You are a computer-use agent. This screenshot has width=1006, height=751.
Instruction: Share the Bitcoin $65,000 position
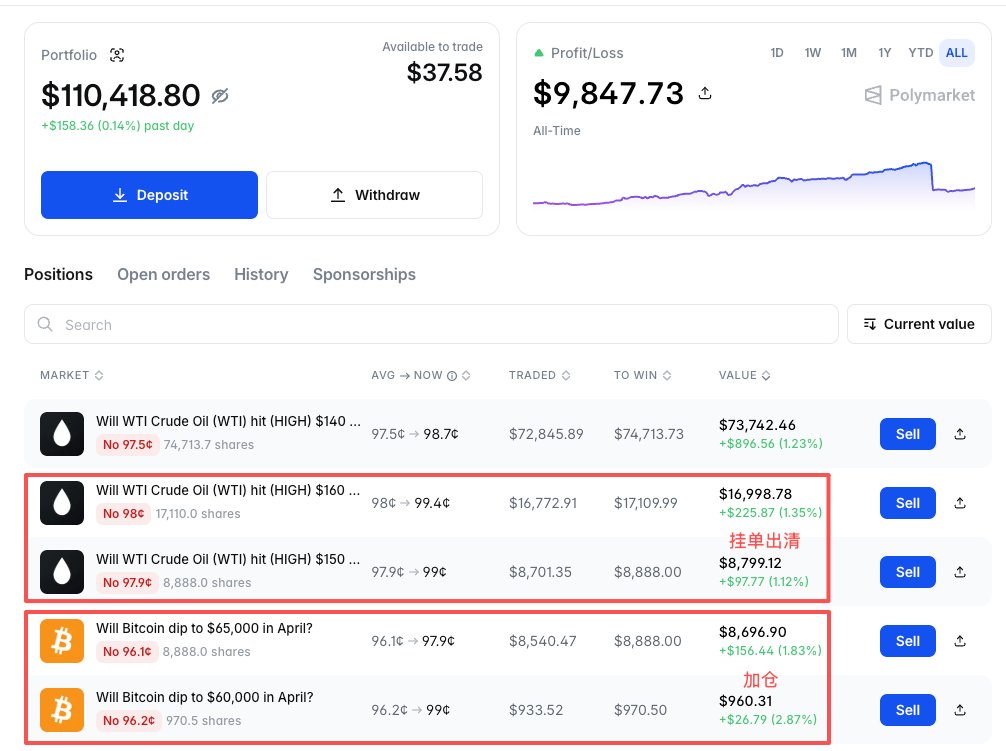coord(960,641)
